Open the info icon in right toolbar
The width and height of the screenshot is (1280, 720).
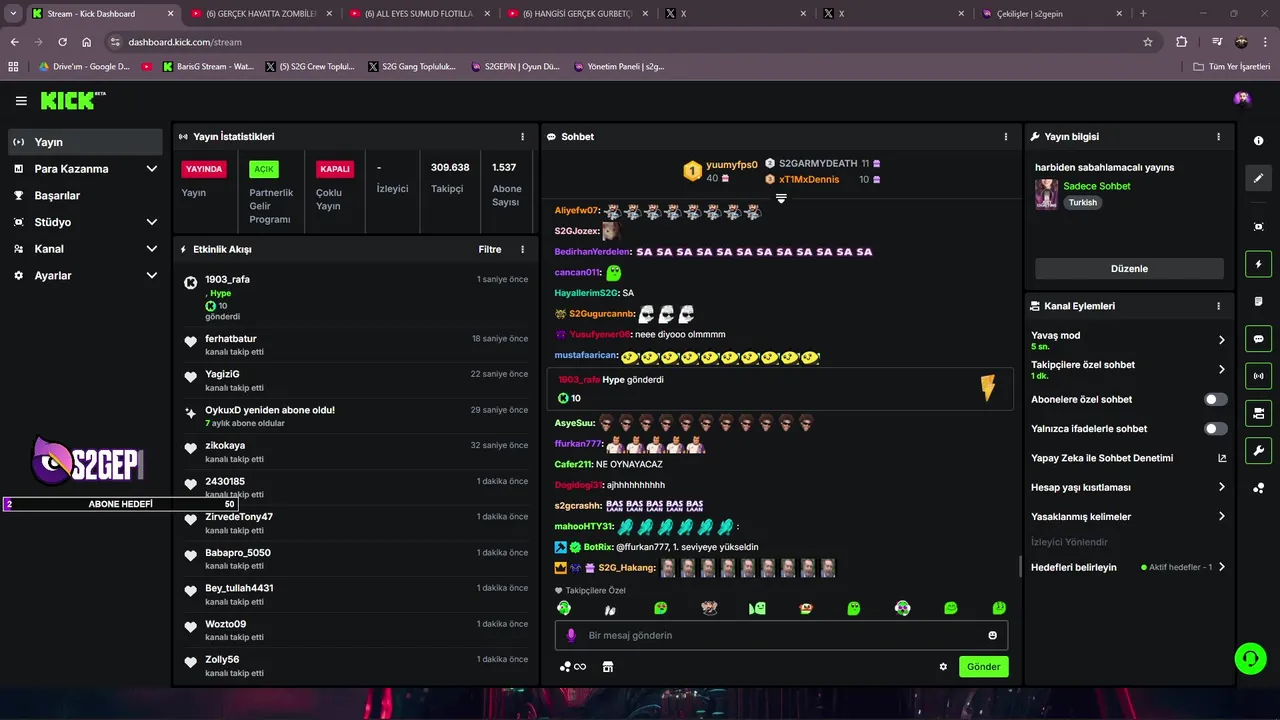point(1259,141)
